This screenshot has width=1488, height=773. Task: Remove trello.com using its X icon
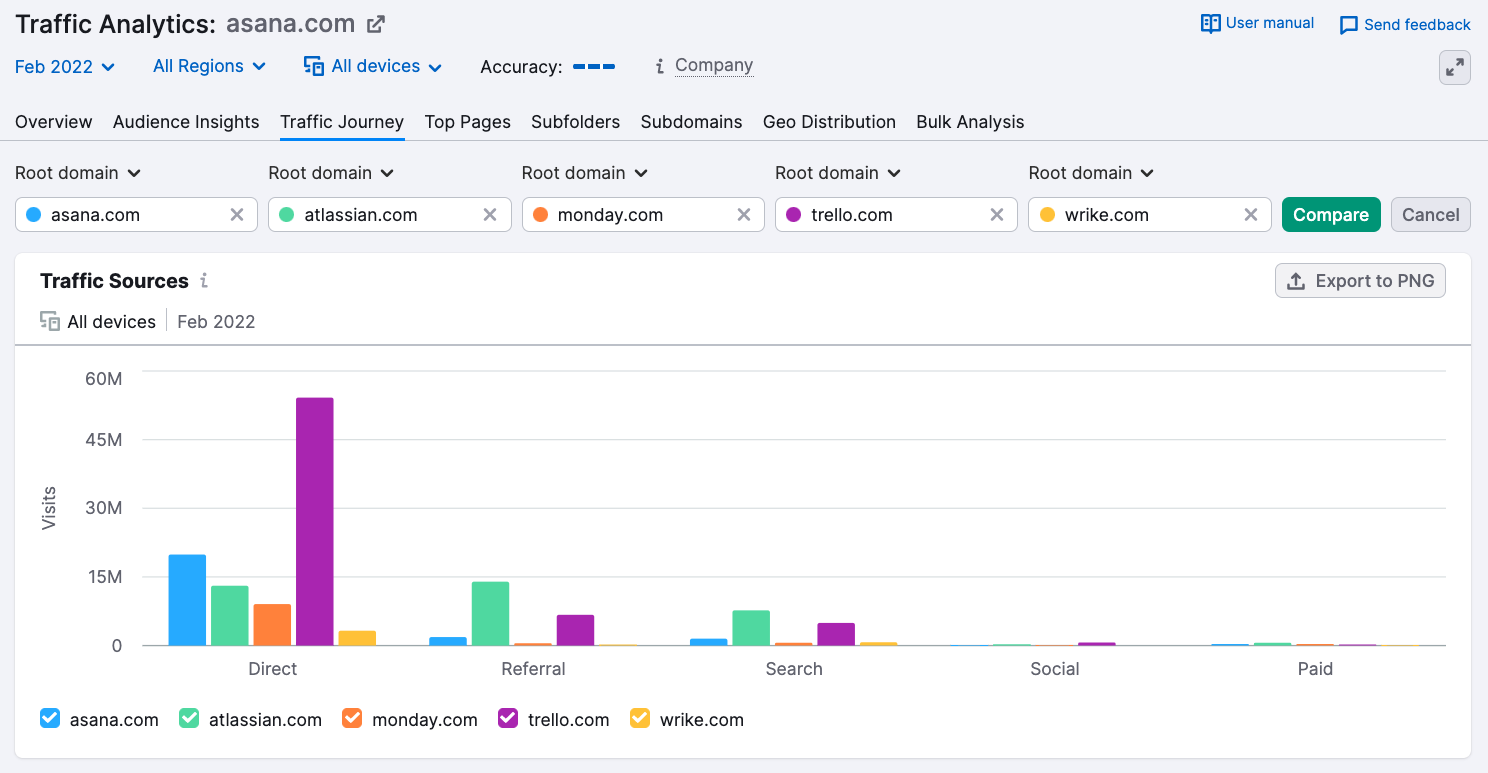click(997, 215)
